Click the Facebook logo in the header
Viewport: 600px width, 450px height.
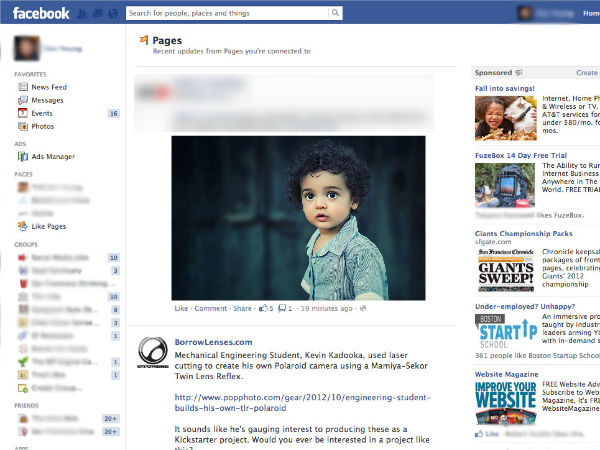coord(41,13)
